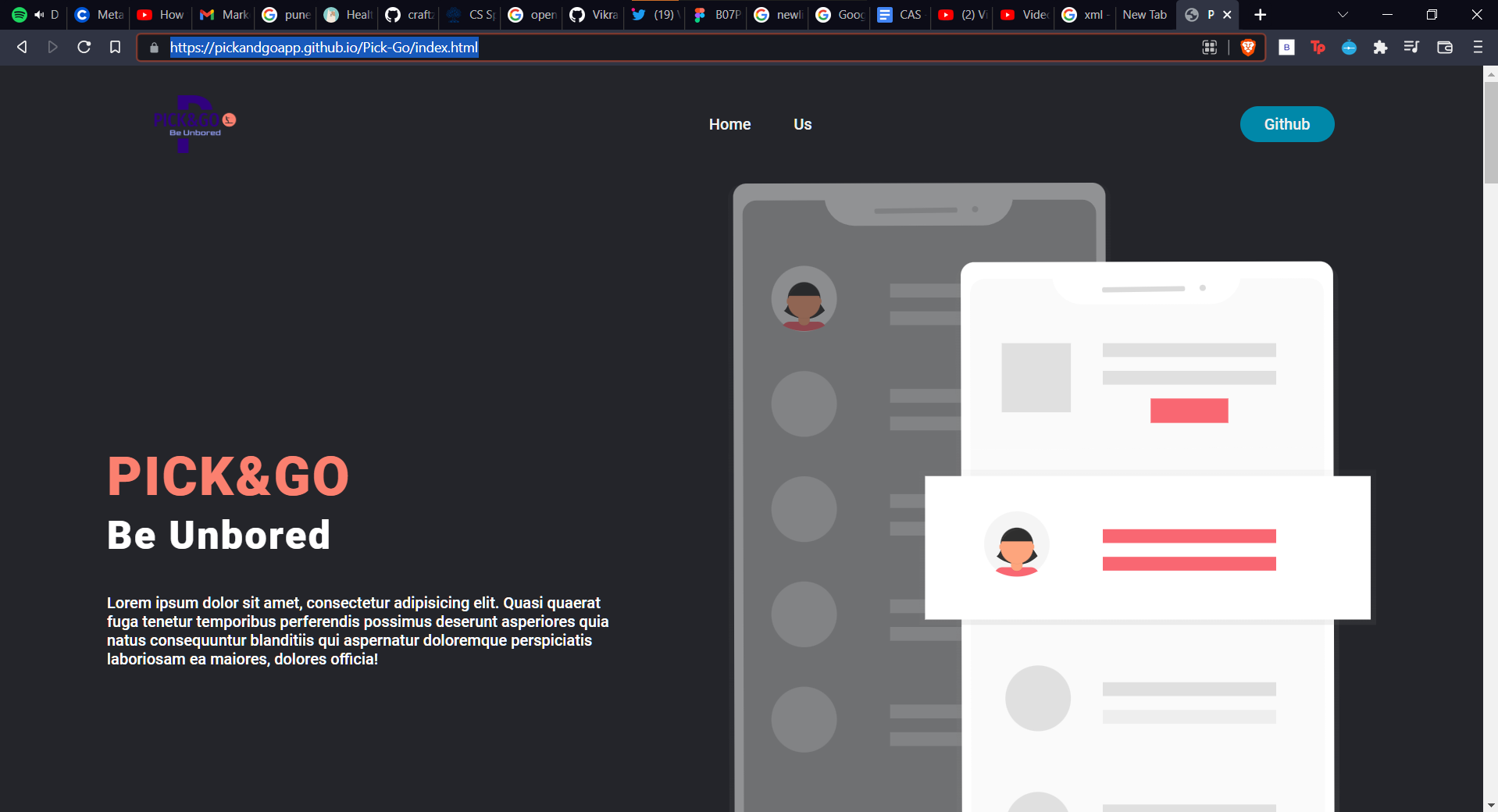Click the Be Unbored subtitle text
Viewport: 1498px width, 812px height.
click(x=219, y=535)
